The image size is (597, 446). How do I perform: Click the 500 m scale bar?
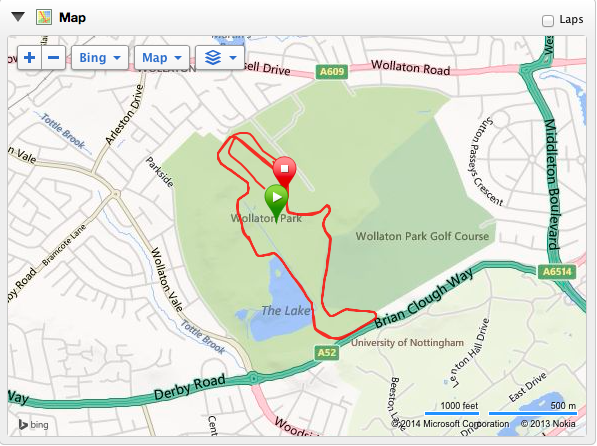[x=533, y=409]
